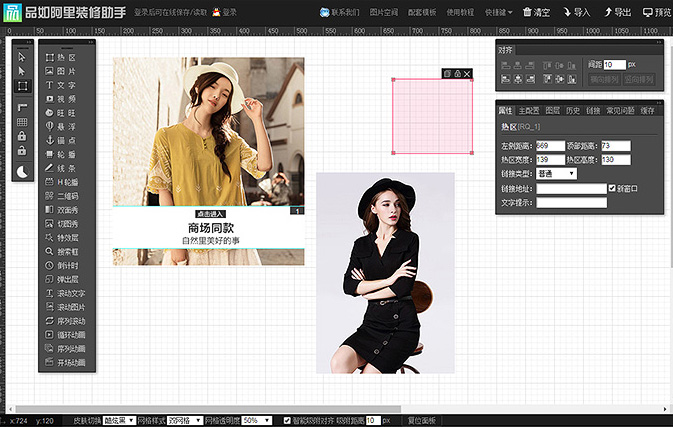Insert a 文字 text component
The image size is (673, 427).
(61, 85)
